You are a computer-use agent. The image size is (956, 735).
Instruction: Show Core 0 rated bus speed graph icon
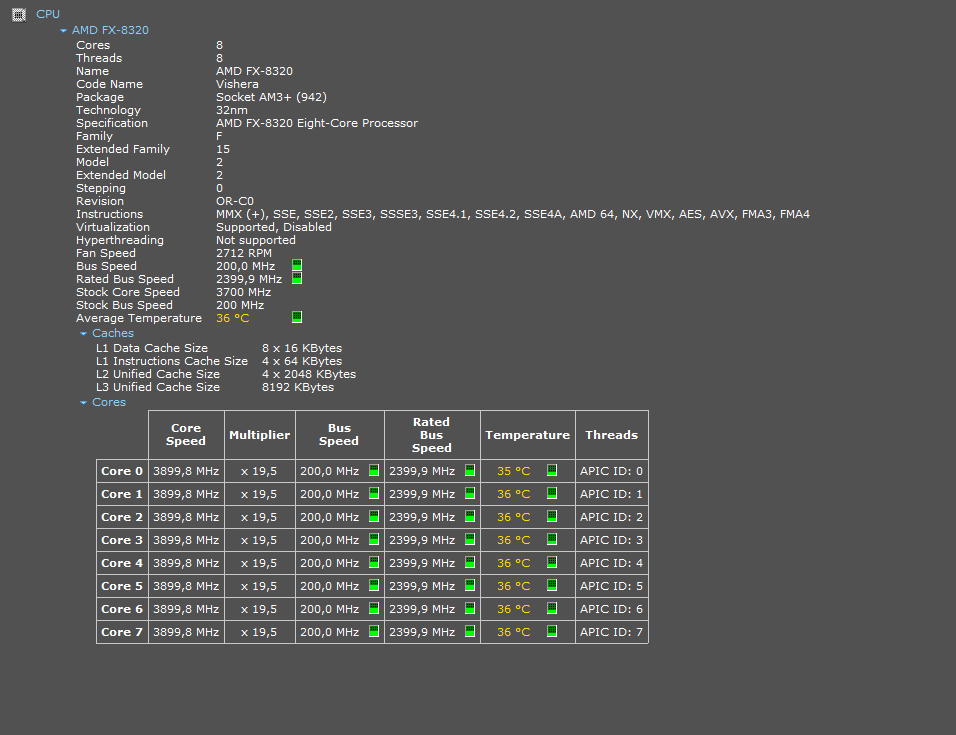470,470
